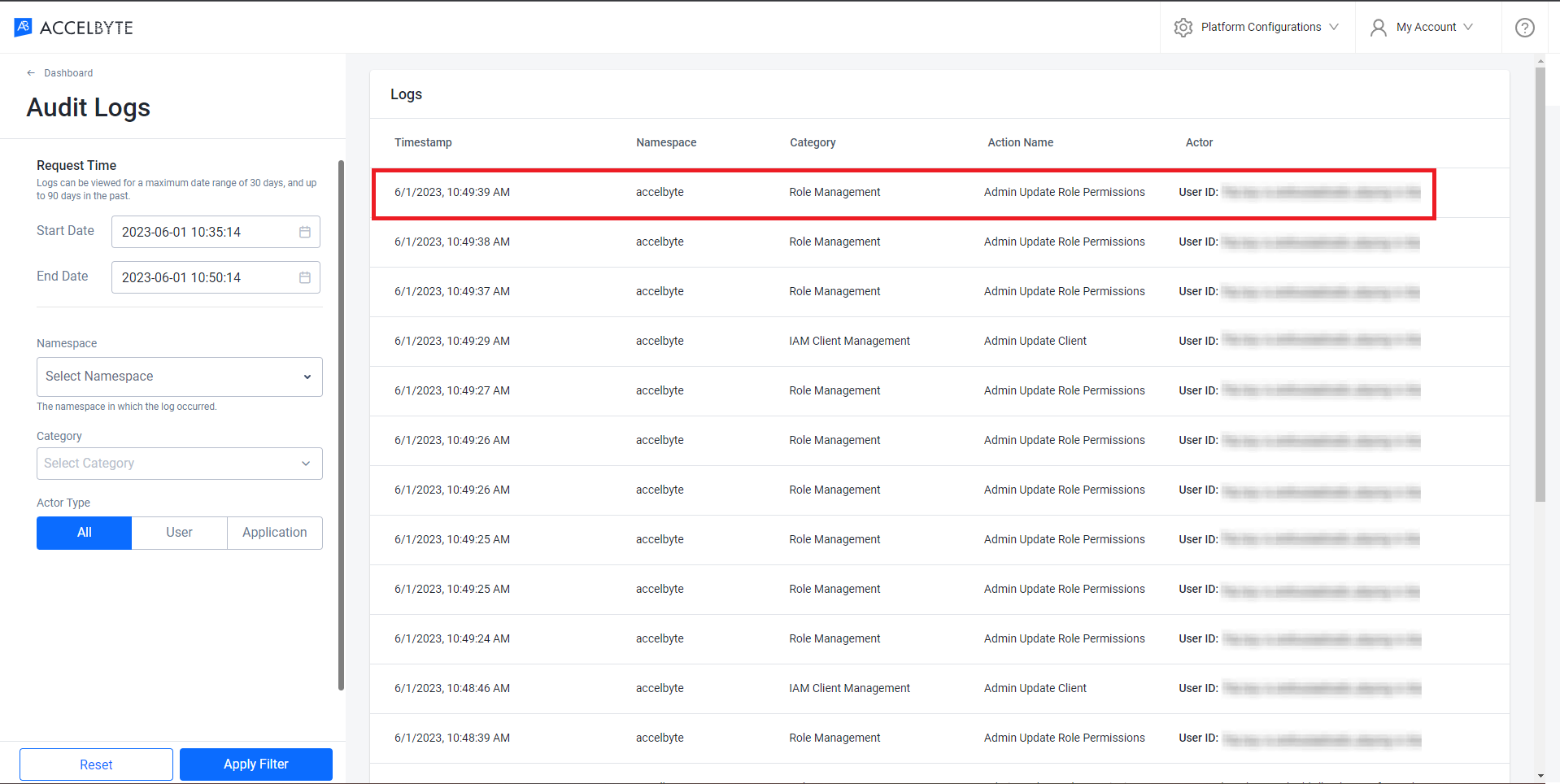Click the back arrow beside Dashboard
Viewport: 1560px width, 784px height.
pos(31,73)
